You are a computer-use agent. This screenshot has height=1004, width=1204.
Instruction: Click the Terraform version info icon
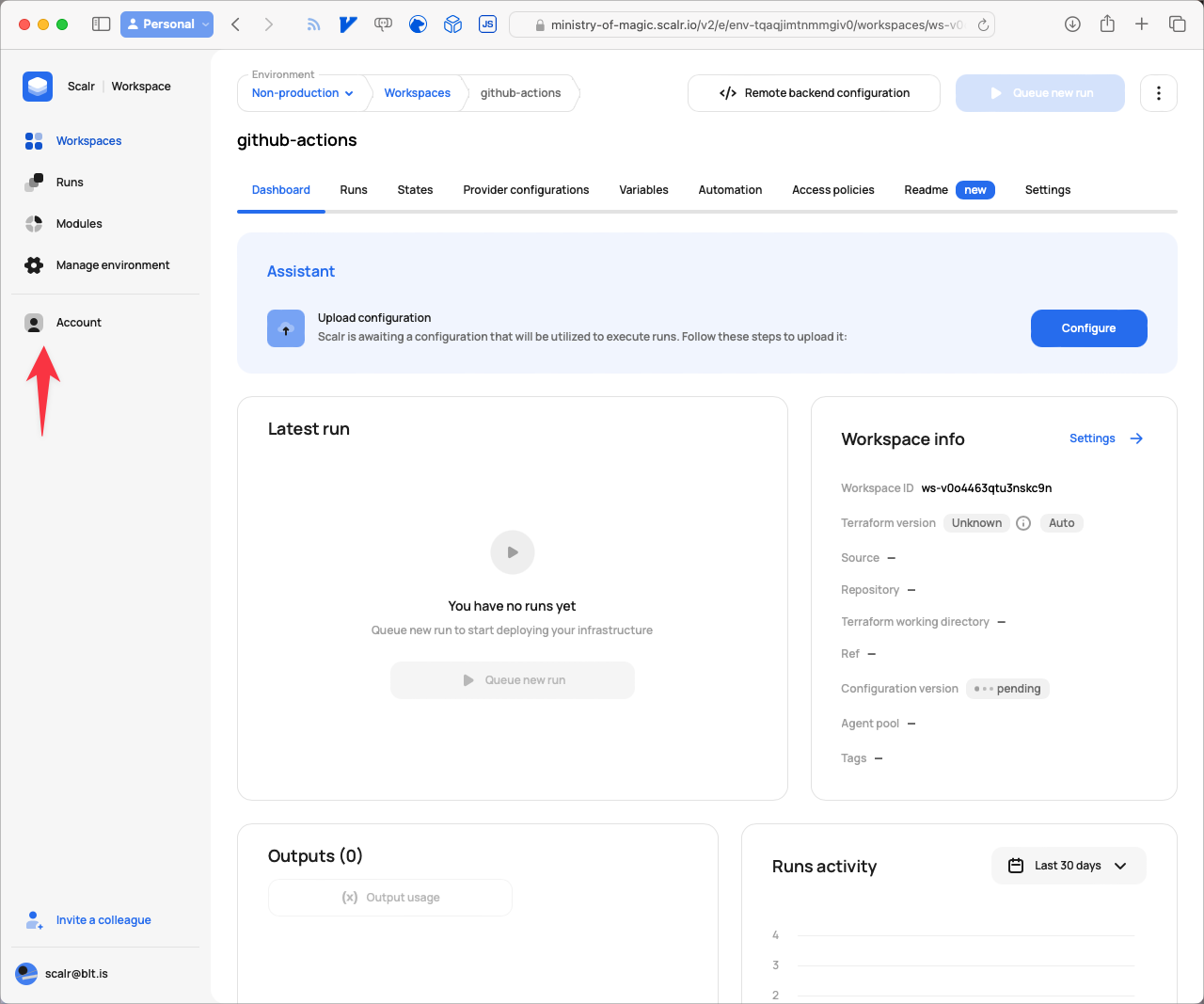pos(1023,523)
